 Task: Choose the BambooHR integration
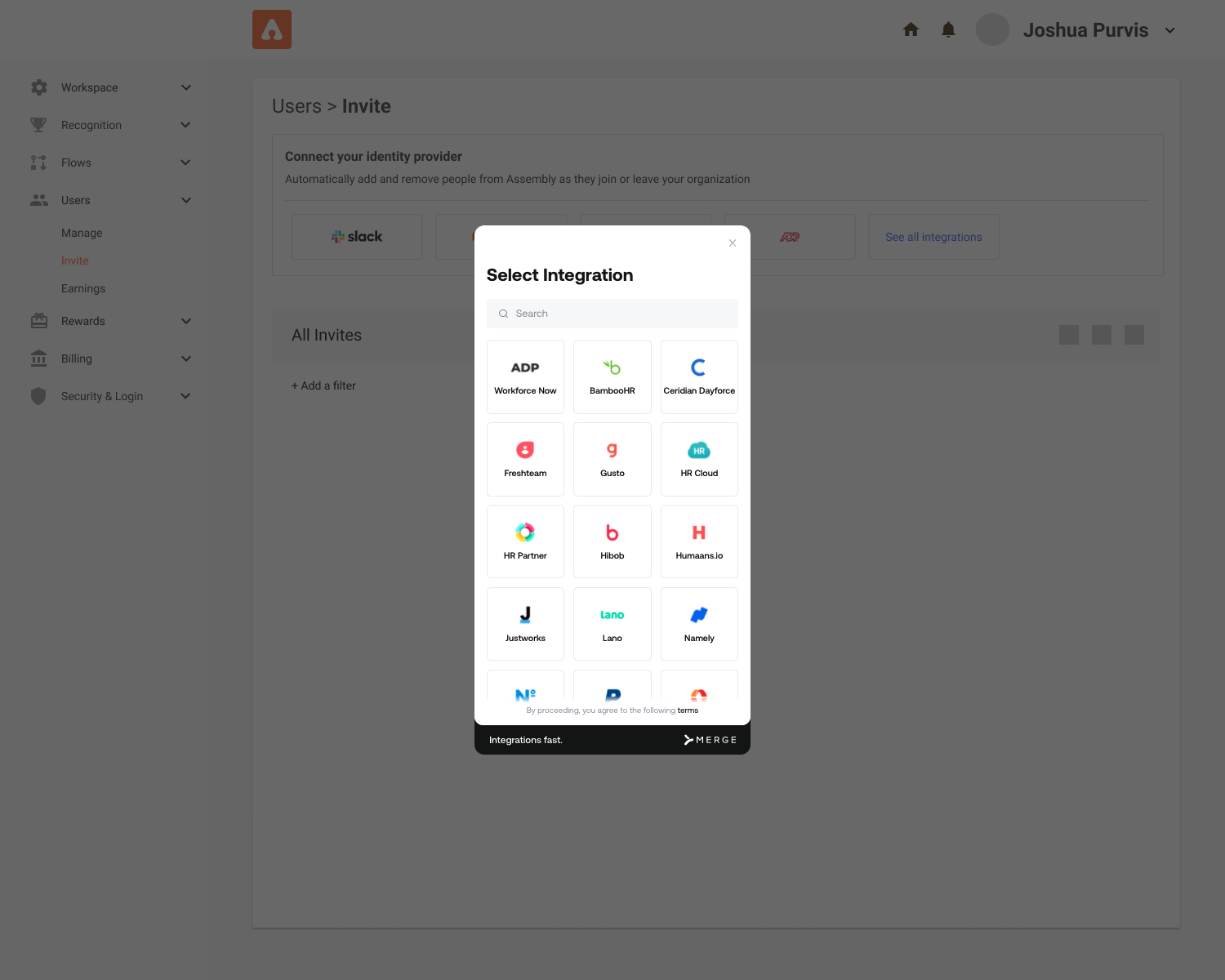[x=612, y=376]
